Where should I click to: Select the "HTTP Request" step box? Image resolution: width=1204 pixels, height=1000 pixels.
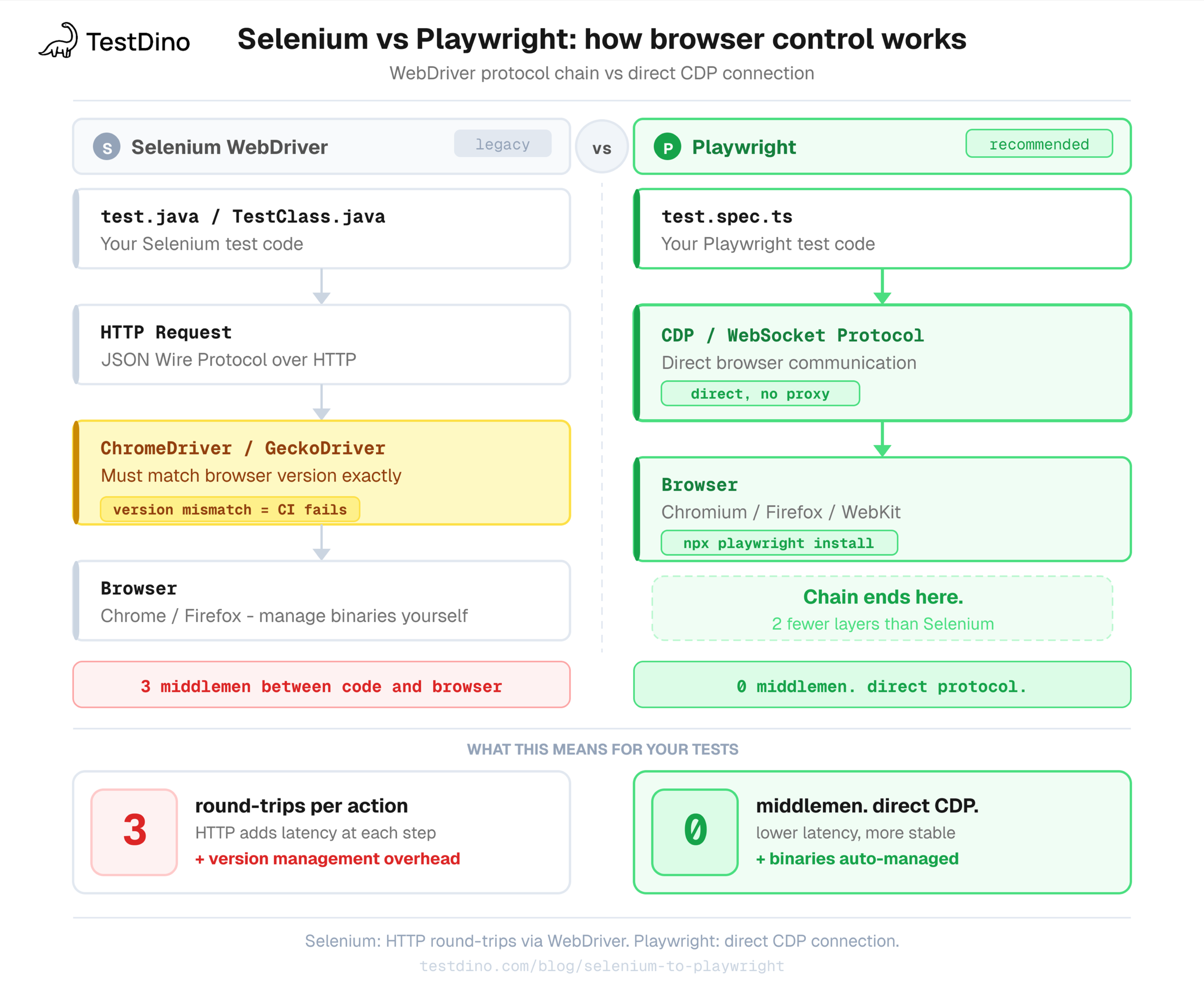point(322,345)
